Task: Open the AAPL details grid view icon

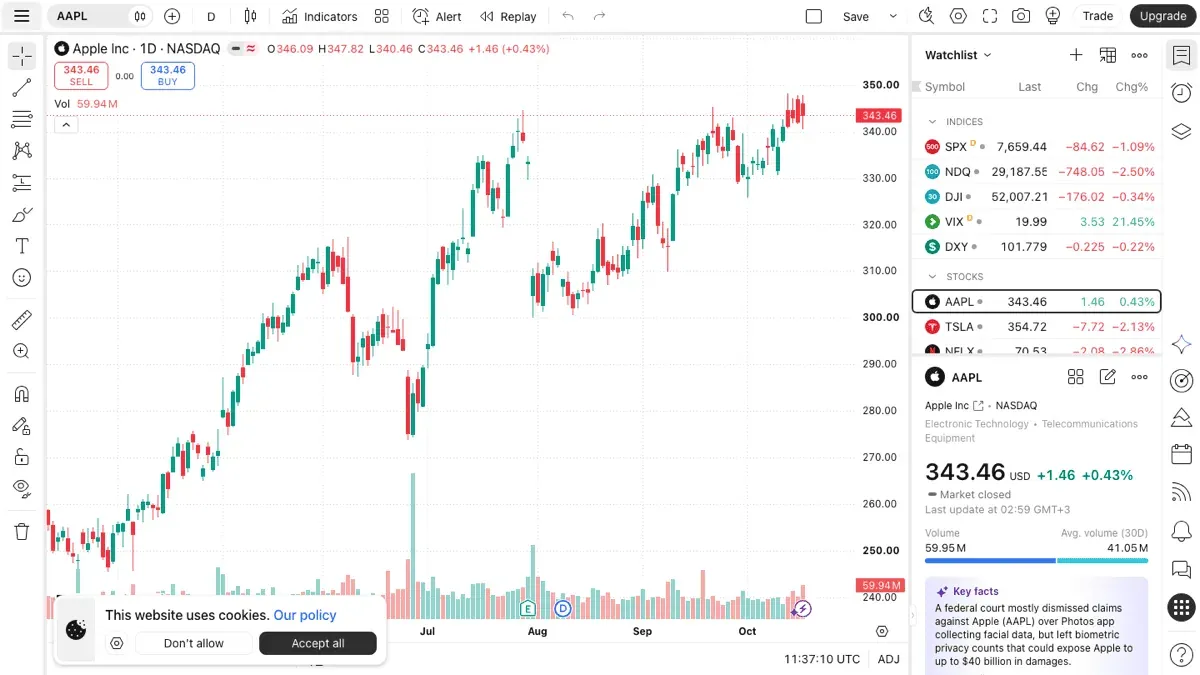Action: [x=1076, y=377]
